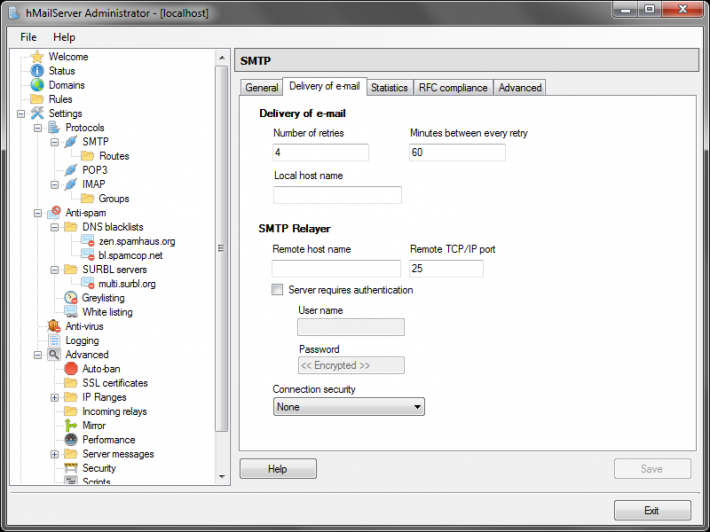Viewport: 710px width, 532px height.
Task: Click the multi.surbl.org entry icon
Action: pos(87,283)
